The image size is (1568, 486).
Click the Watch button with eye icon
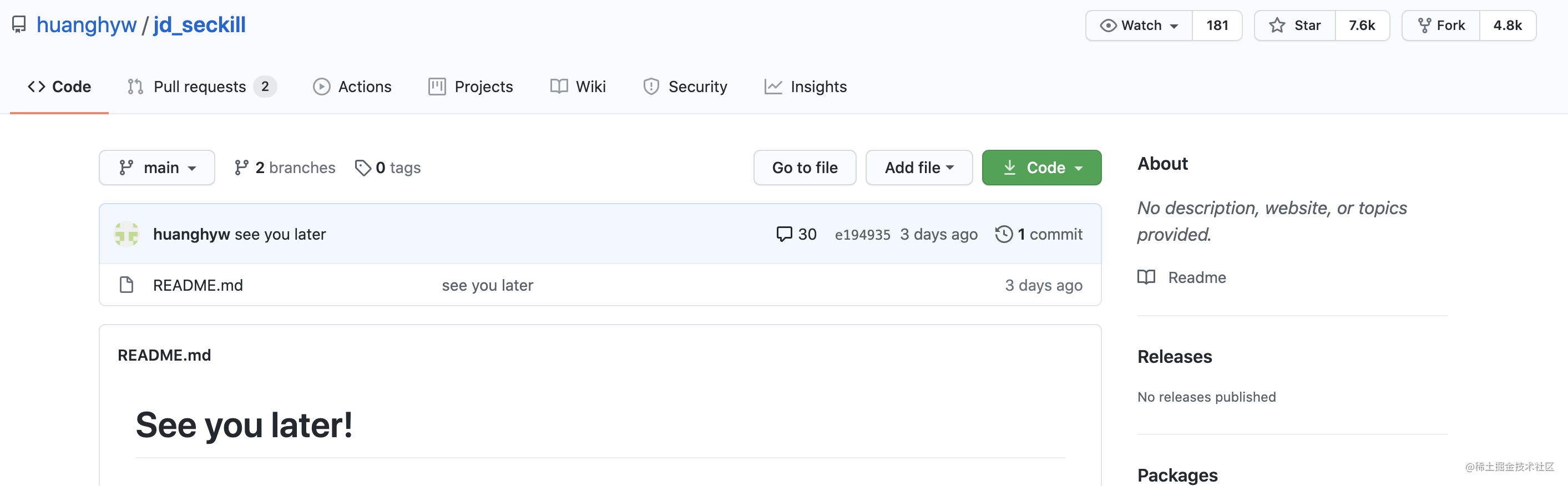click(1139, 26)
